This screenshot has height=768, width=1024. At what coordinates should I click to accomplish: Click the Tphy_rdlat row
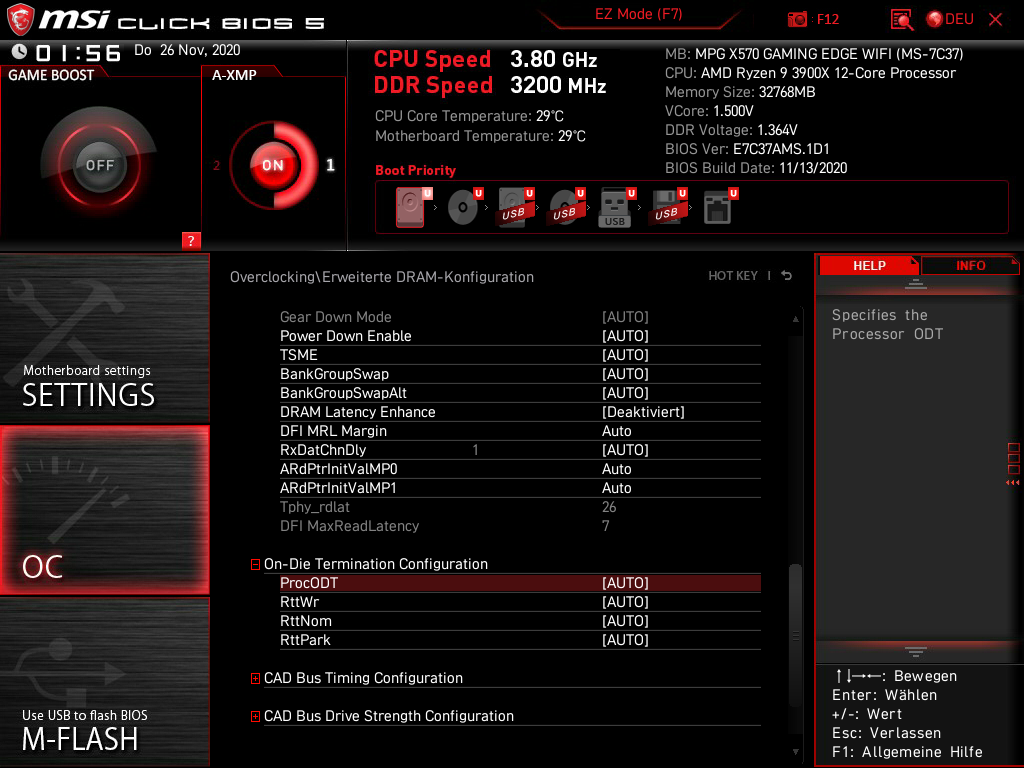click(520, 507)
